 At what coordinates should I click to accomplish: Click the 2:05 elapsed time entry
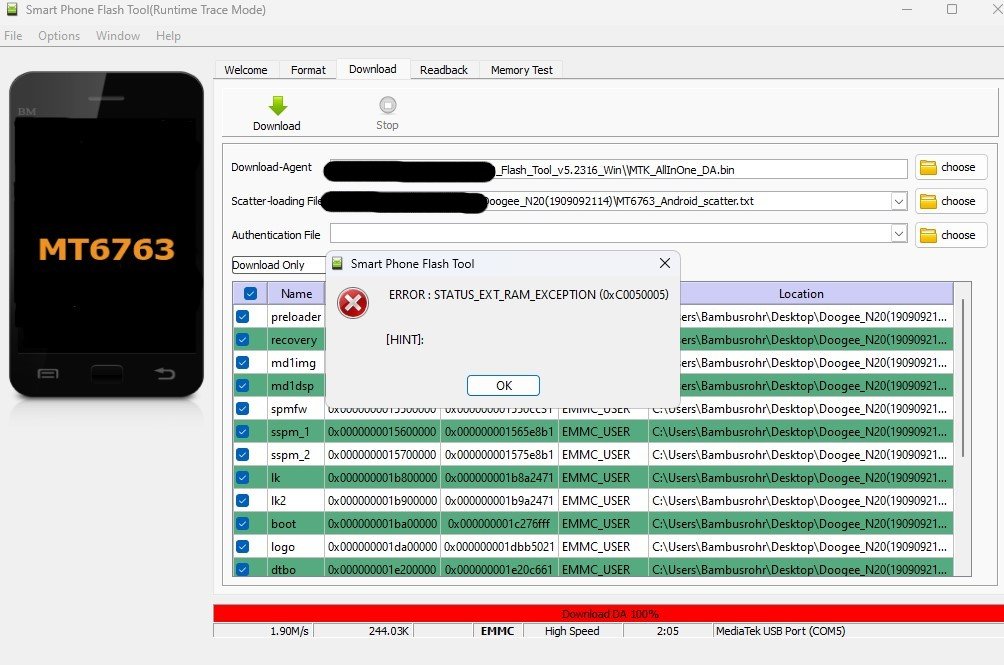point(667,631)
